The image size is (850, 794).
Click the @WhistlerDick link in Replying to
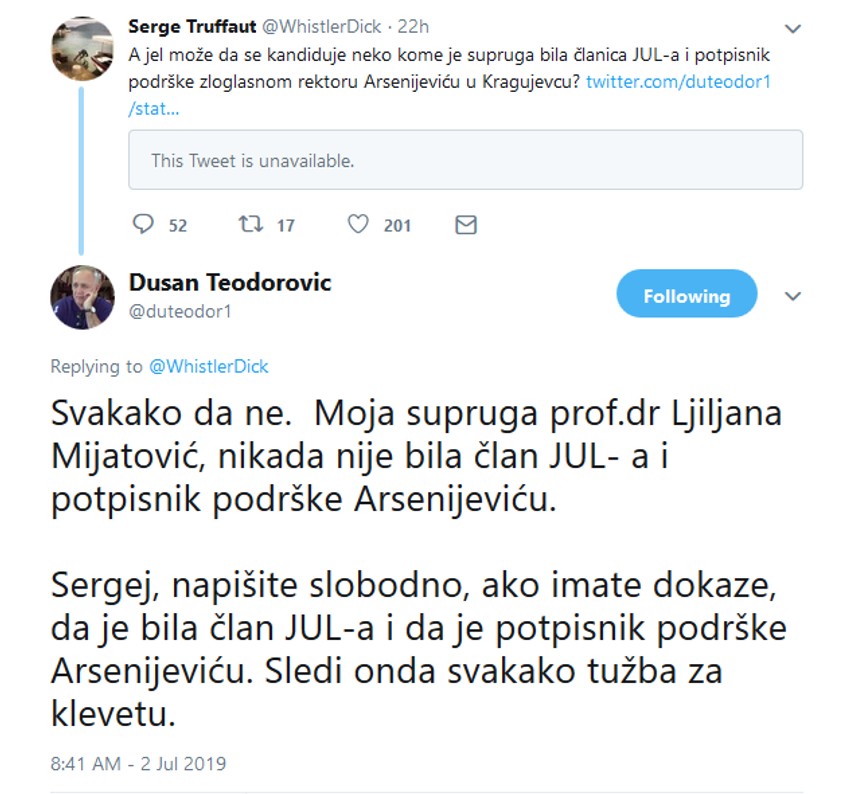[x=208, y=367]
